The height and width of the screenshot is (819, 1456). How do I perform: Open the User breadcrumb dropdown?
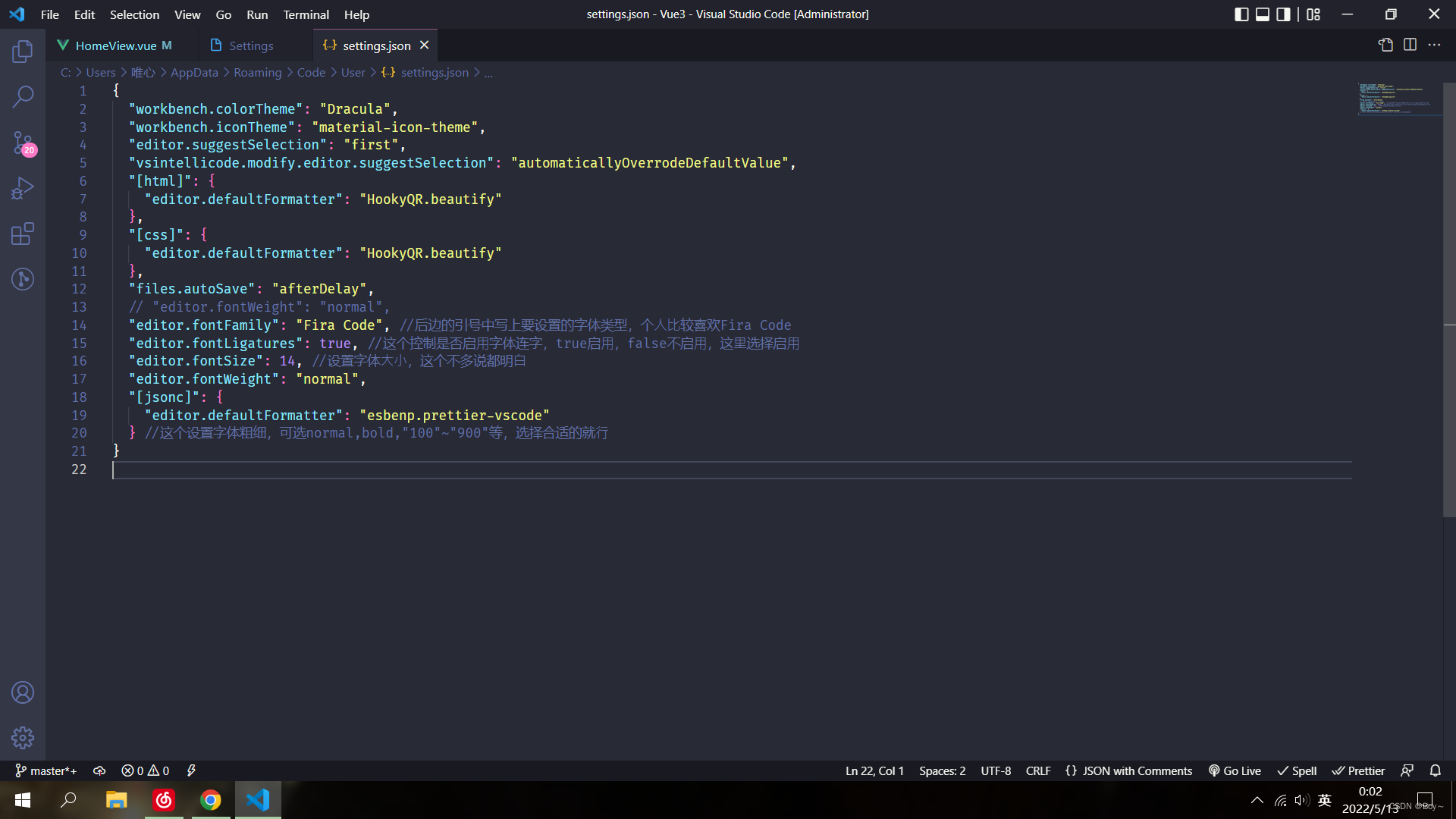coord(353,72)
